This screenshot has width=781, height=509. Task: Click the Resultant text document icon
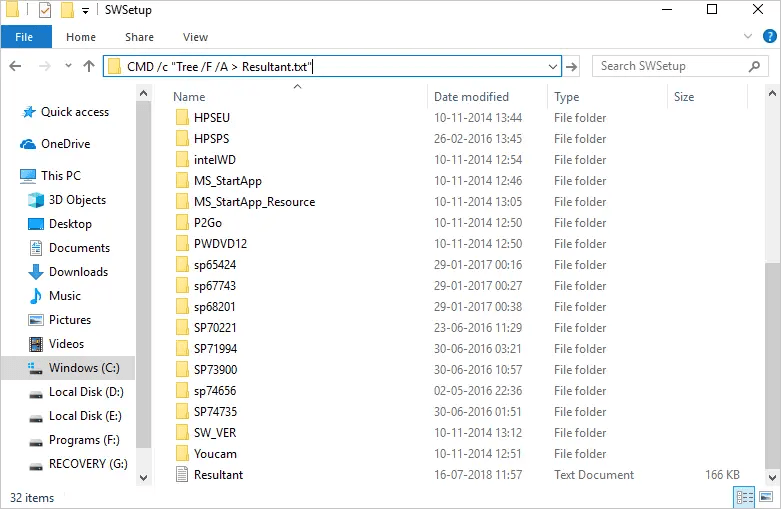click(182, 475)
